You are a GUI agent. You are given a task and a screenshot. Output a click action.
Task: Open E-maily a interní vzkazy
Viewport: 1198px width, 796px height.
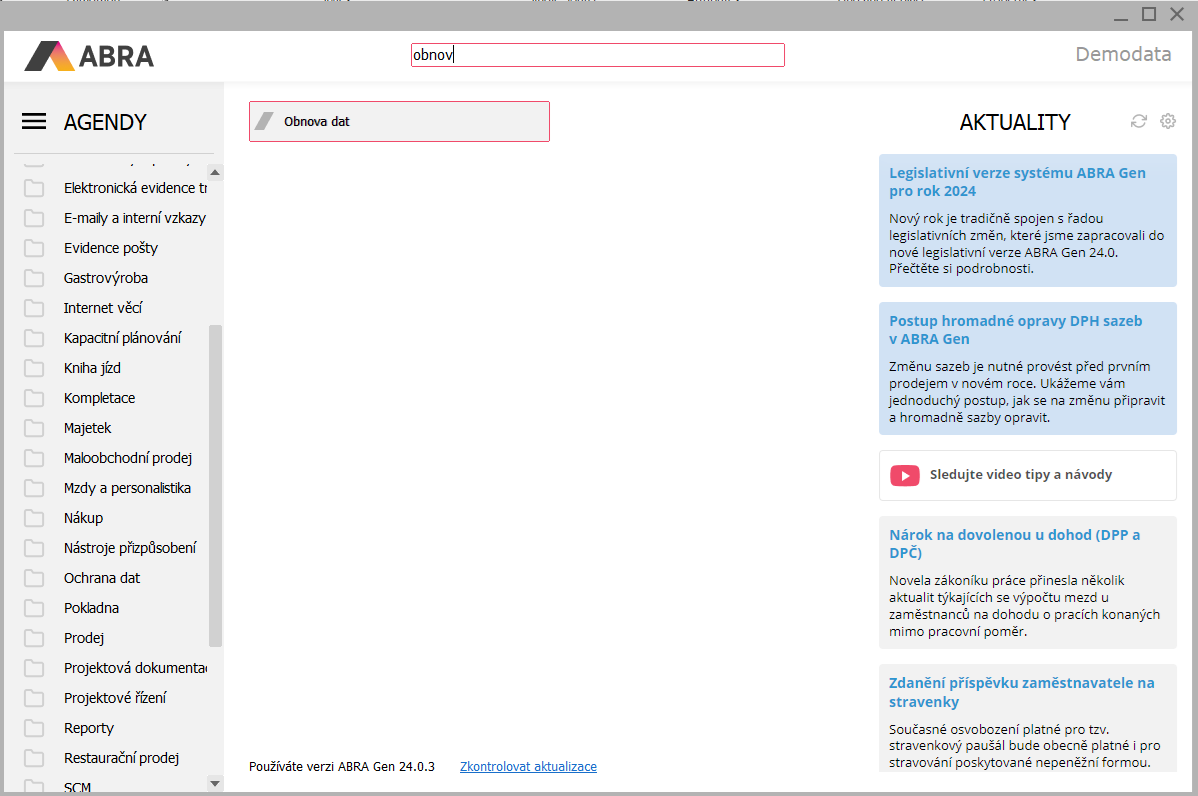(134, 218)
